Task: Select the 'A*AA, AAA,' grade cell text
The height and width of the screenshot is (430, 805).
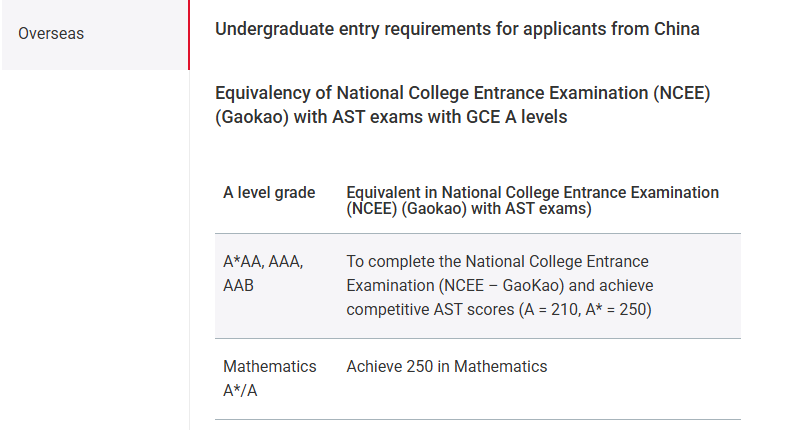Action: tap(263, 262)
